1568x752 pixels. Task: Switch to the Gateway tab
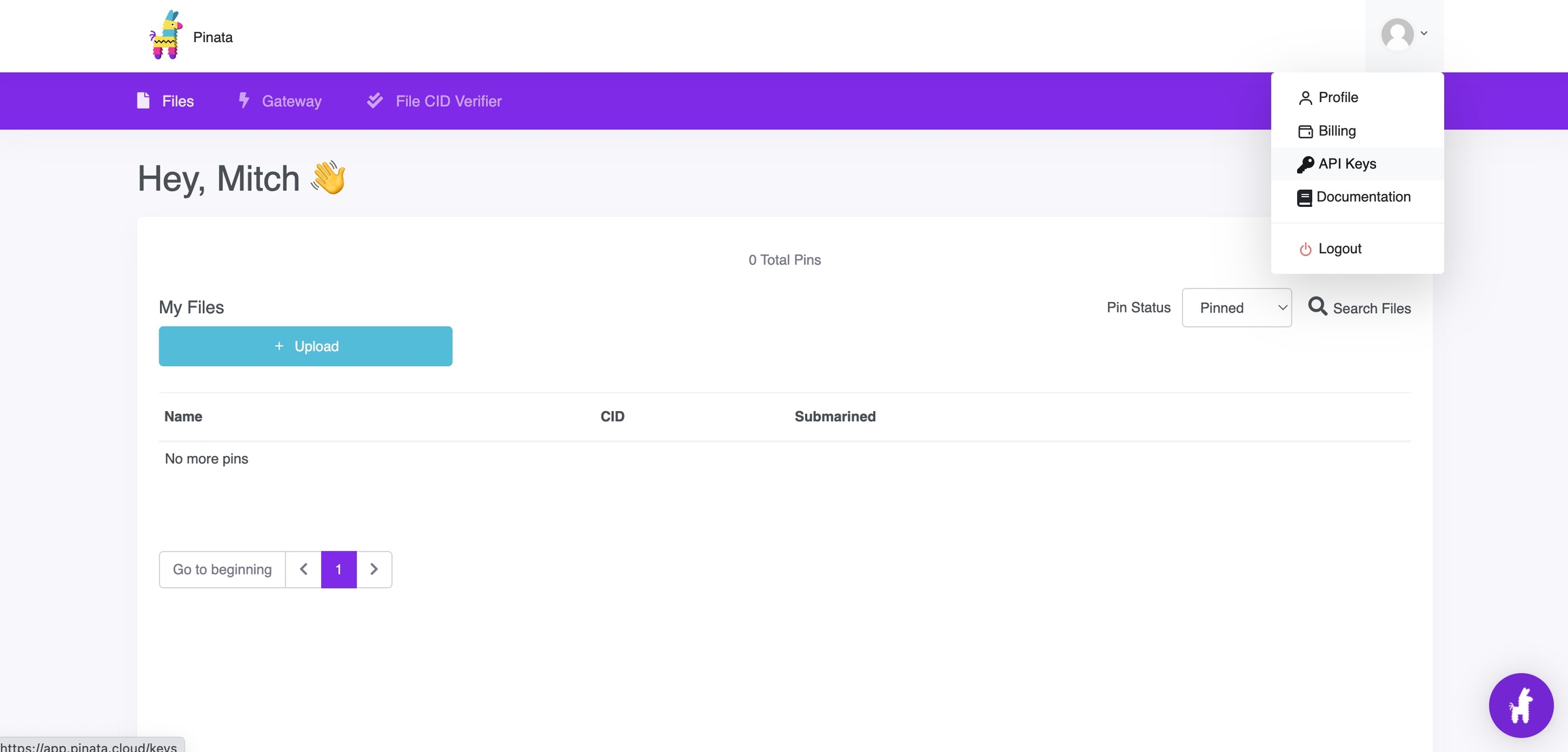pos(291,101)
